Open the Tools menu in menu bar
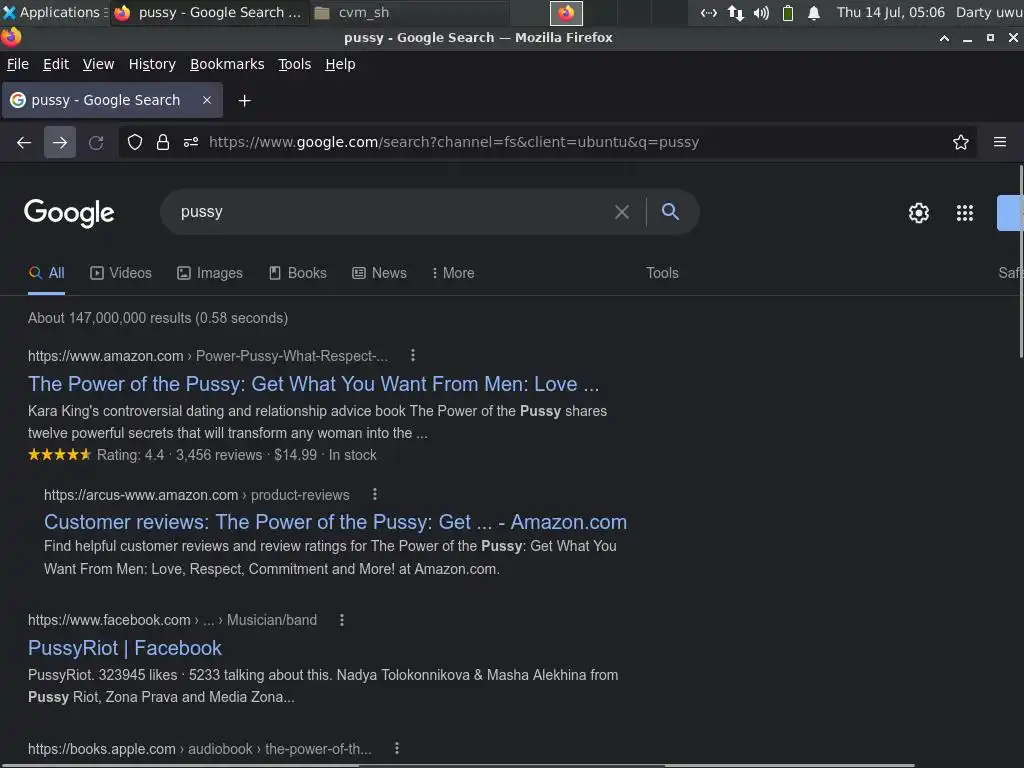This screenshot has width=1024, height=768. [295, 64]
